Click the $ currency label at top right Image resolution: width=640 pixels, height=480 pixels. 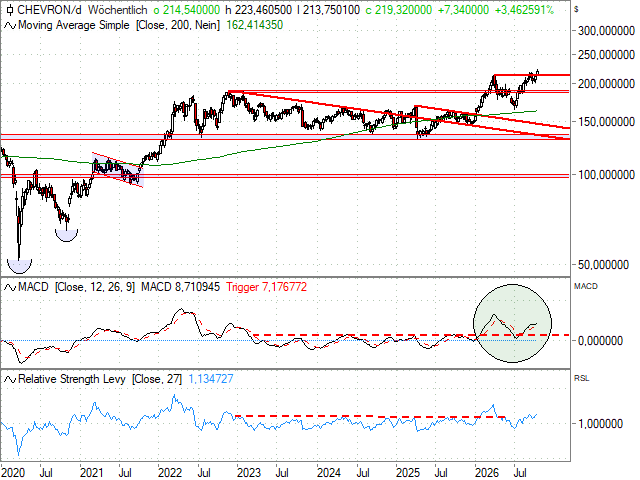(576, 9)
